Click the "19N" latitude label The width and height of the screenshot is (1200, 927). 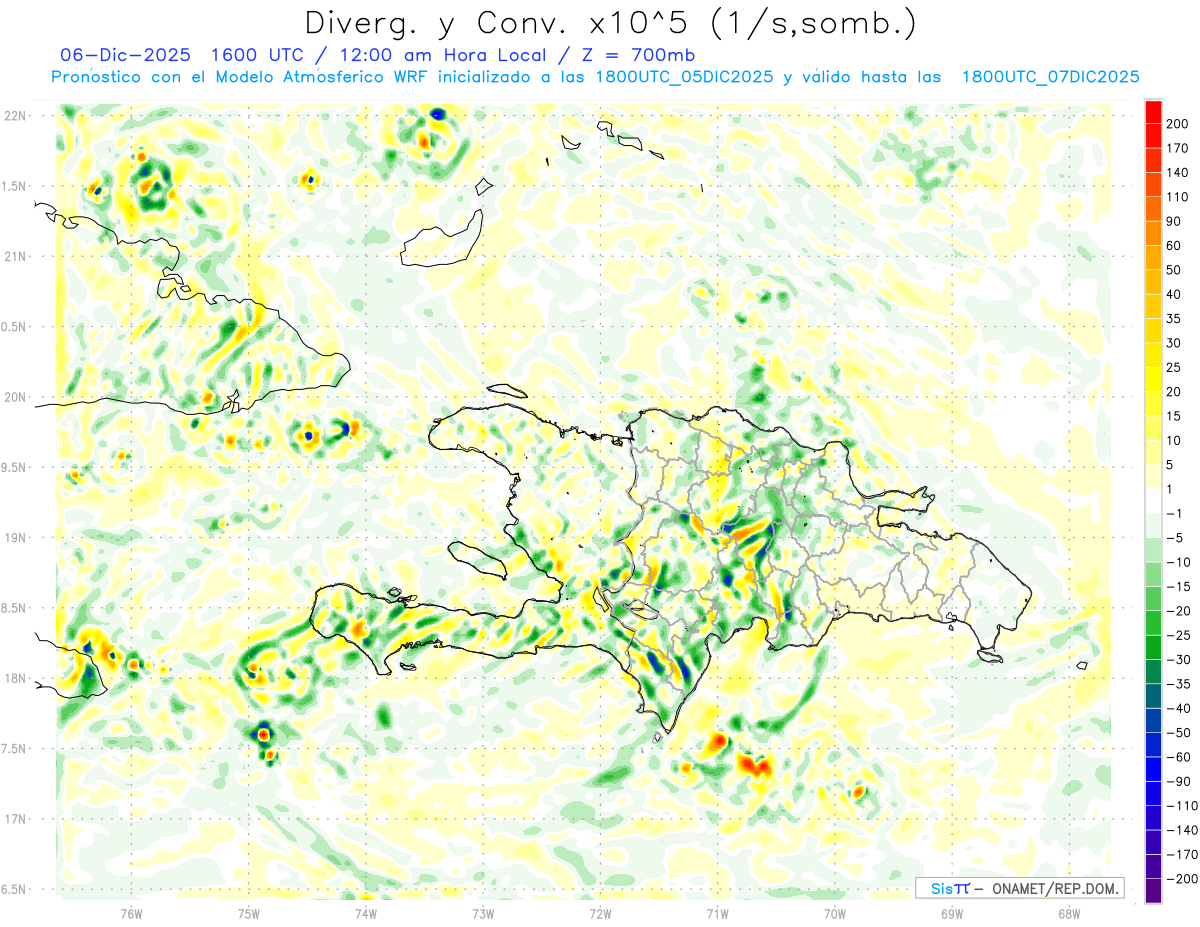coord(14,538)
